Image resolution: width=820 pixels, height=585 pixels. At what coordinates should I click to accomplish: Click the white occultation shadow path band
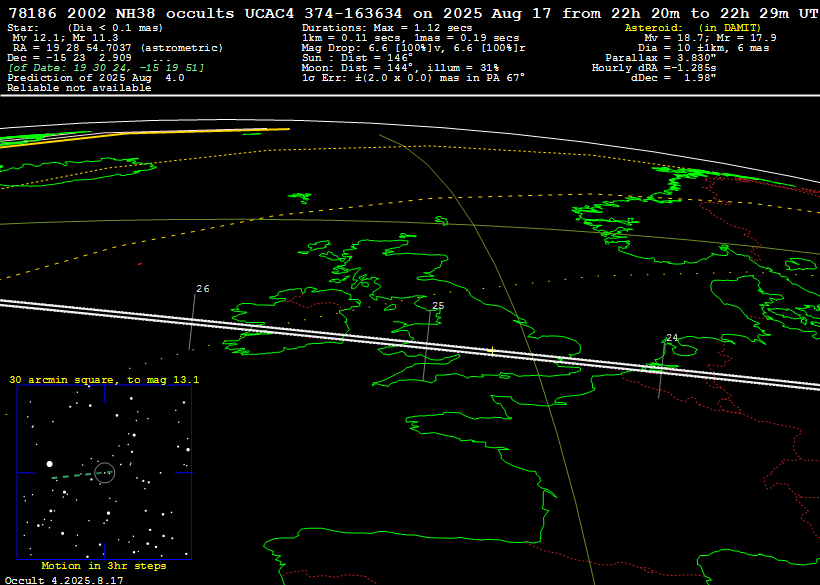coord(300,330)
